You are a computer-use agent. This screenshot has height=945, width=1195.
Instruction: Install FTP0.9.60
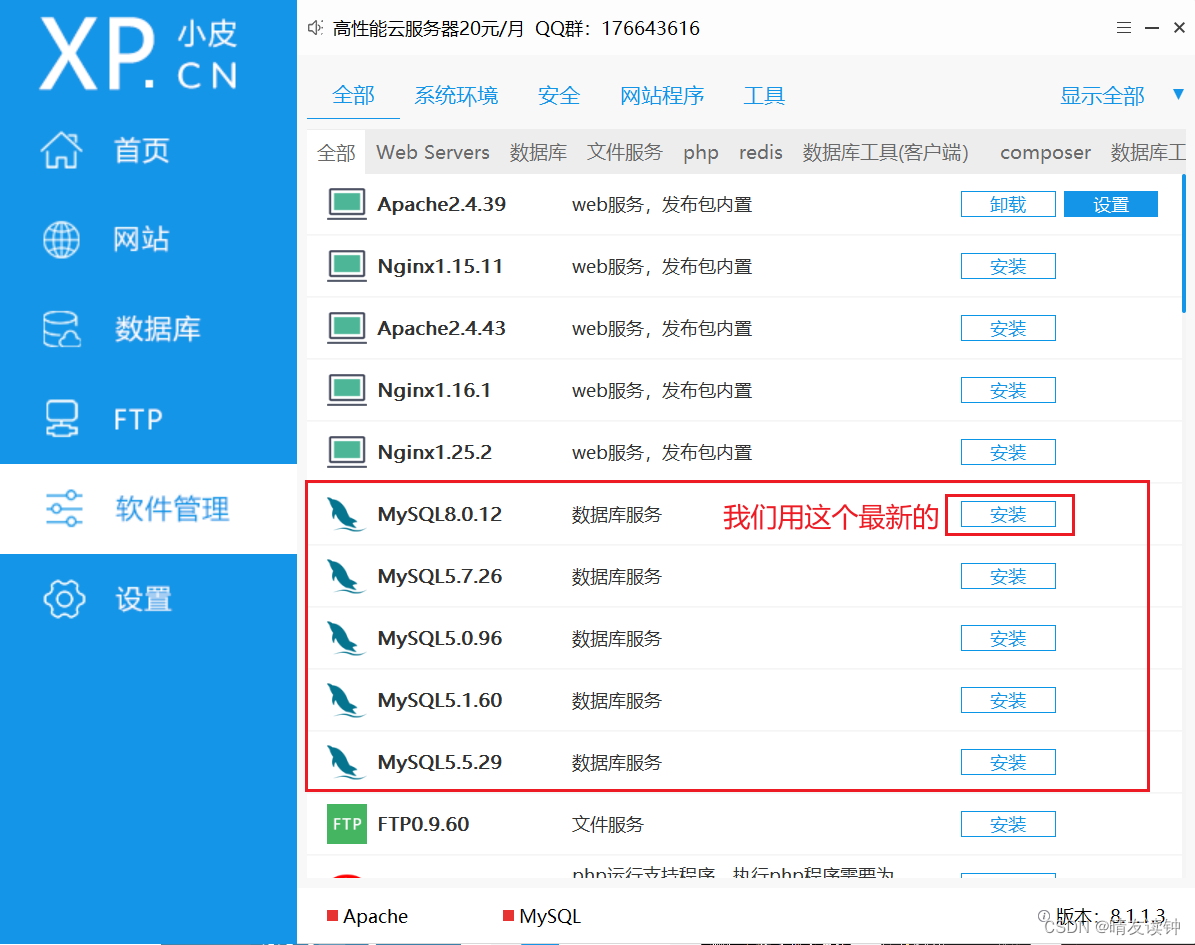pyautogui.click(x=1008, y=824)
